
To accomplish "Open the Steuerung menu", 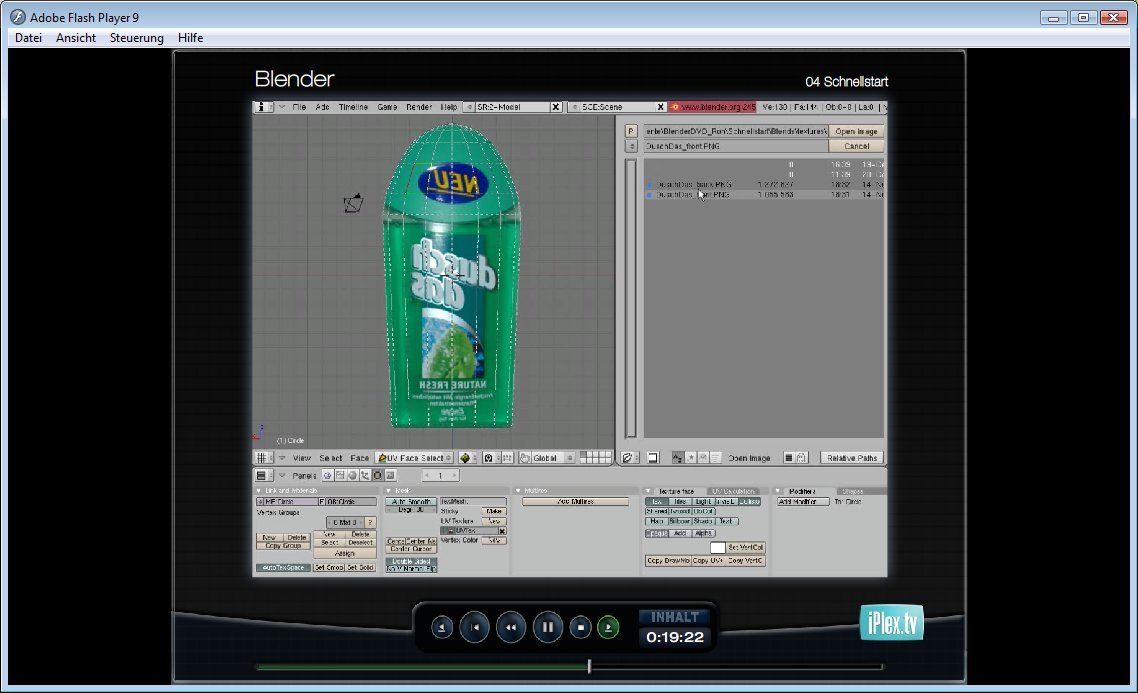I will (x=136, y=38).
